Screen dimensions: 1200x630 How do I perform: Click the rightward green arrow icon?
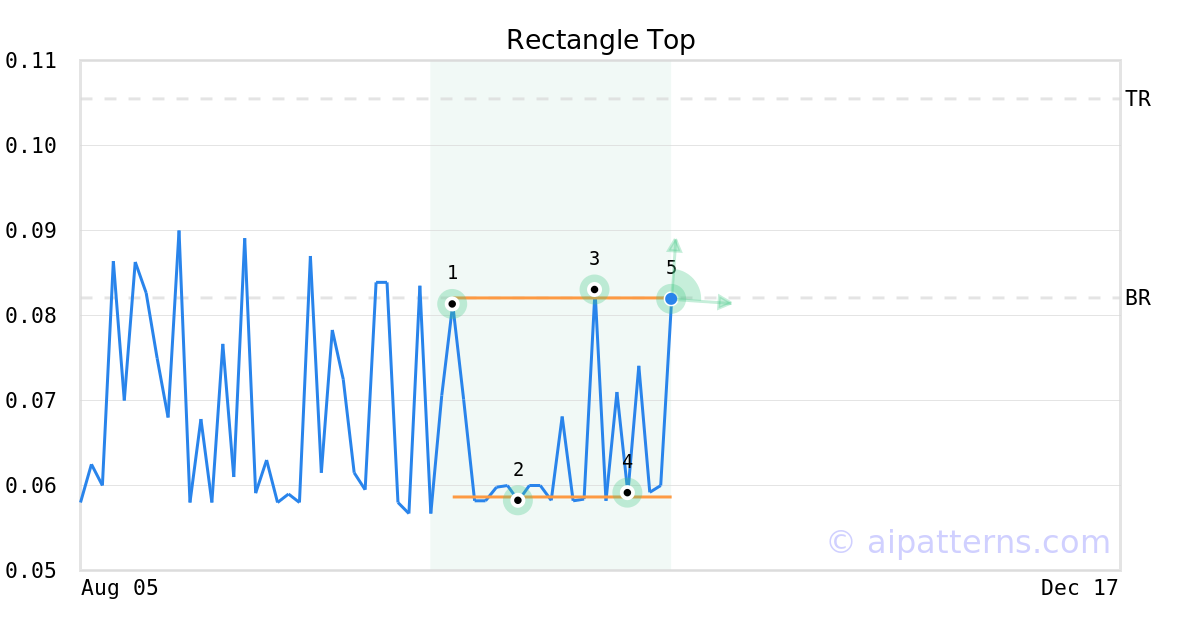point(725,302)
